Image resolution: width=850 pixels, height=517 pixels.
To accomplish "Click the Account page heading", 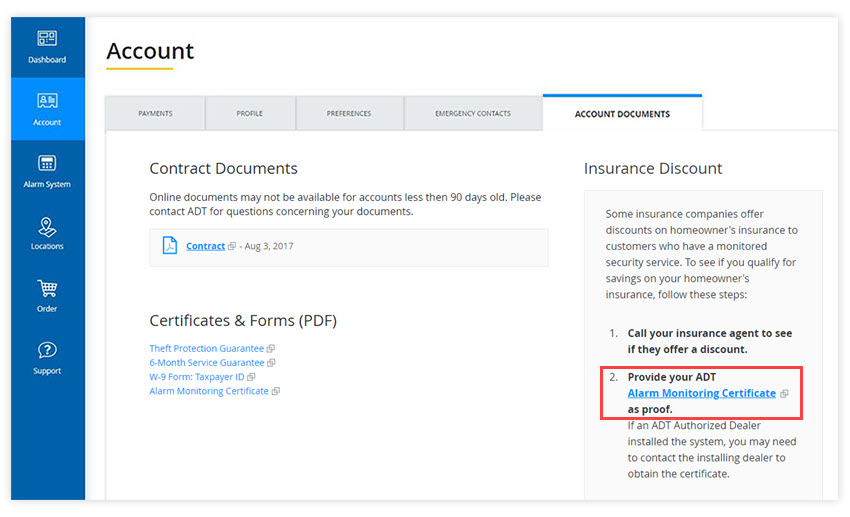I will pos(150,51).
